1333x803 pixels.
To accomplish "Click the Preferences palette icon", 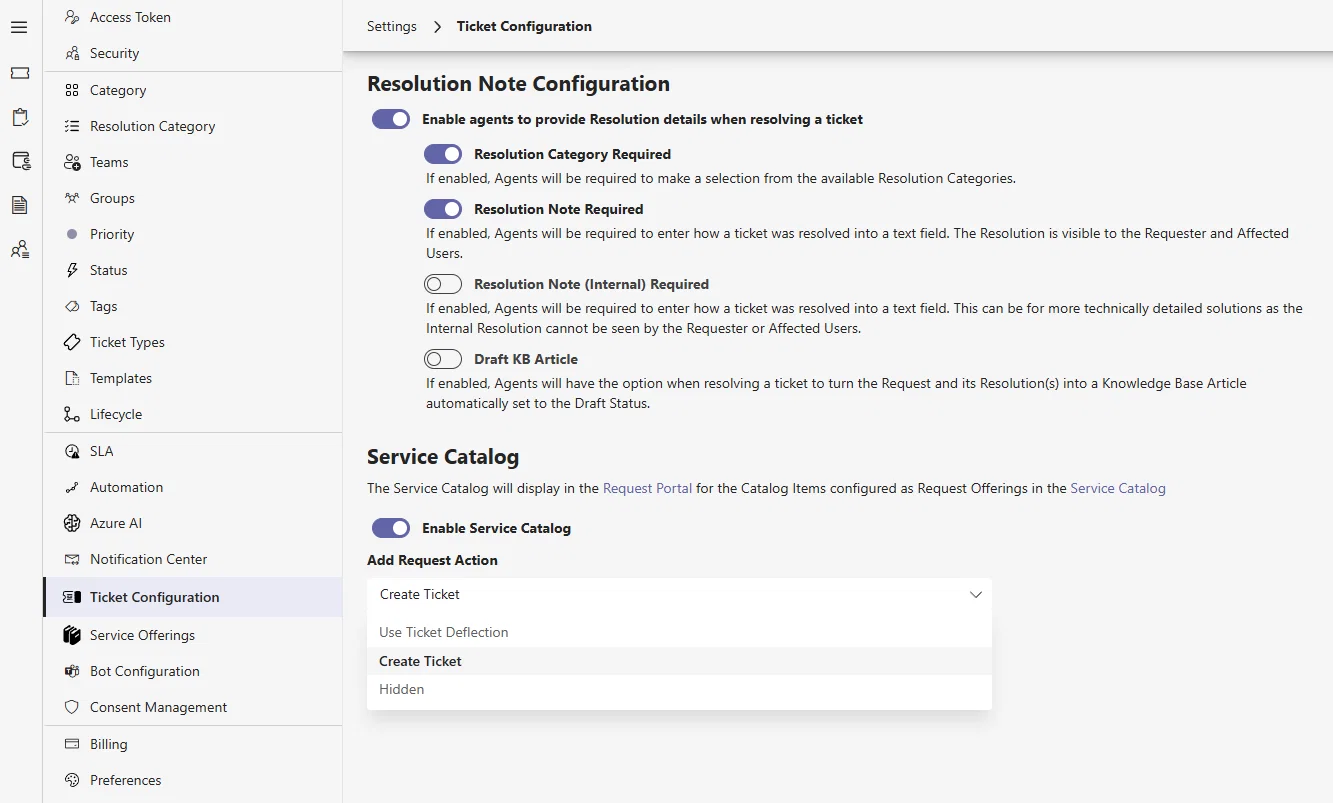I will coord(72,780).
